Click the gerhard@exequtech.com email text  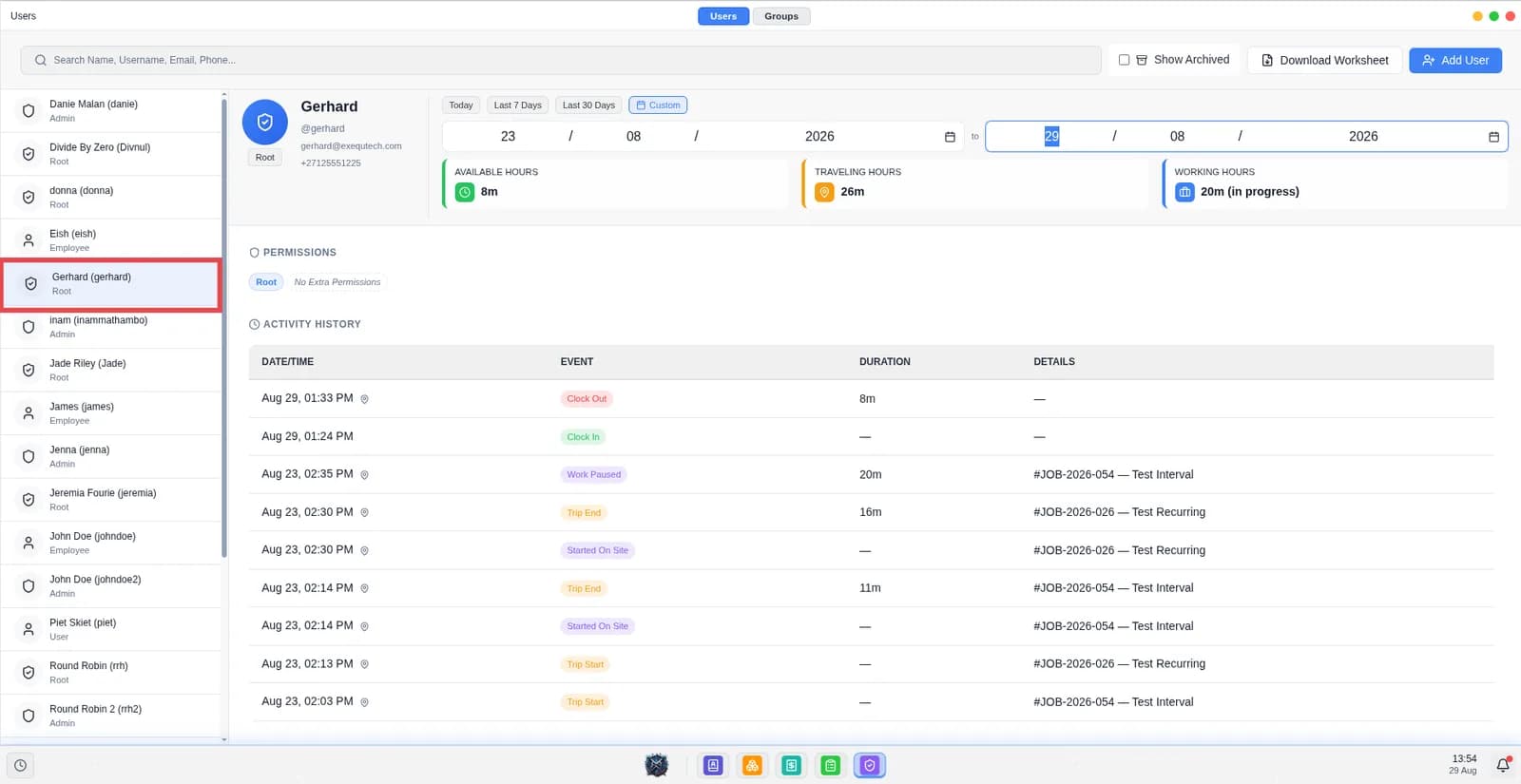click(x=351, y=146)
